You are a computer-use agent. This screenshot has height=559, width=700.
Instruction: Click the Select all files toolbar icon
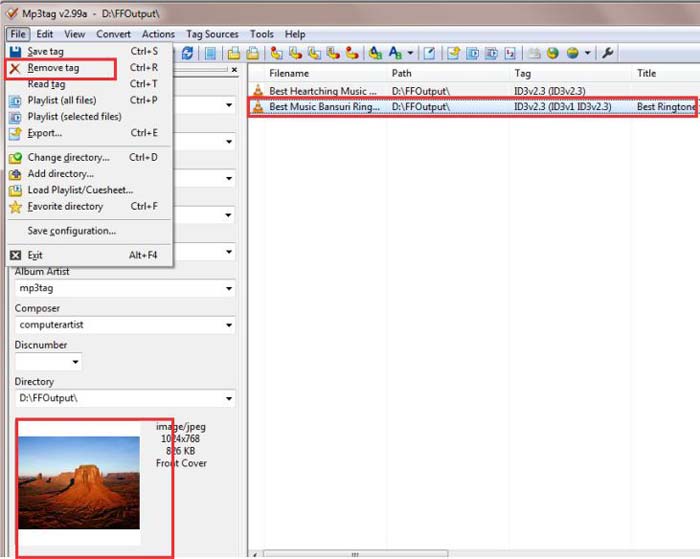(210, 53)
